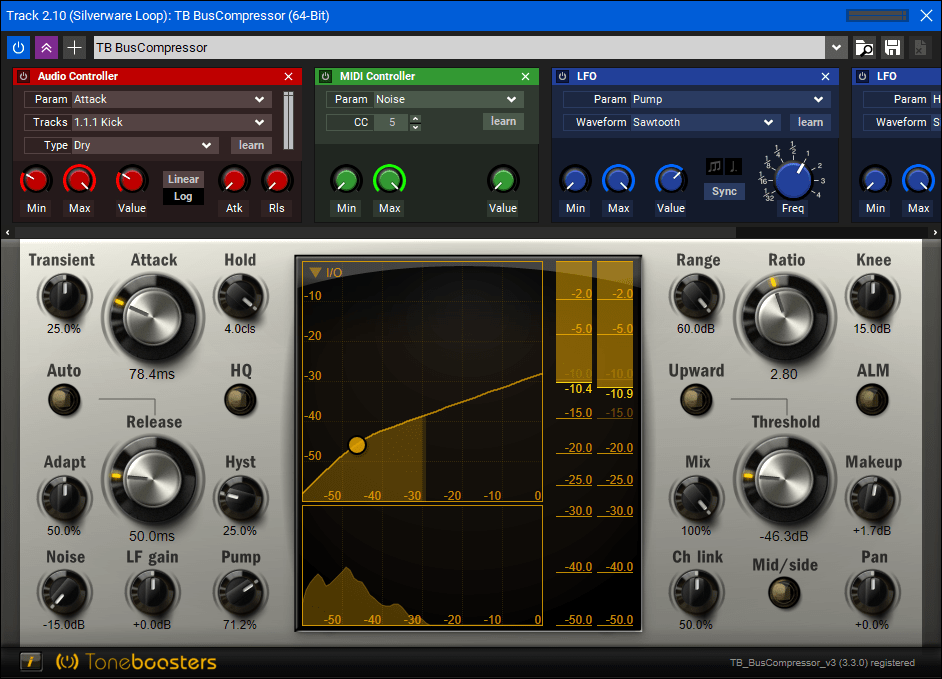Open the TB BusCompressor preset dropdown arrow
The image size is (942, 679).
836,47
